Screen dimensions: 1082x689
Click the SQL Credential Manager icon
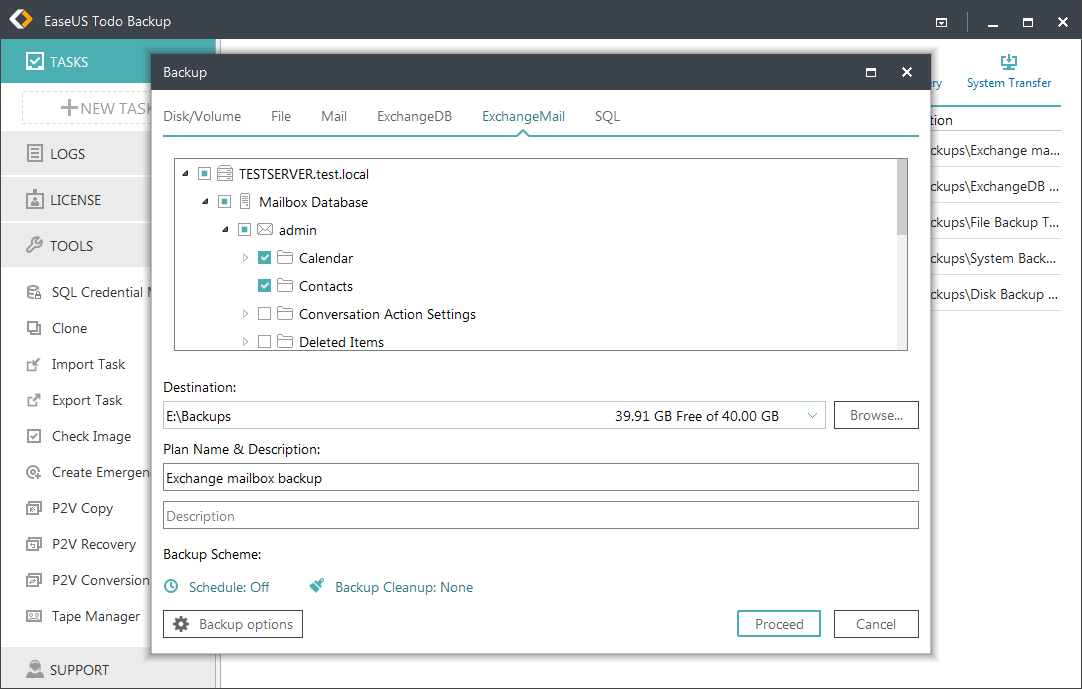pyautogui.click(x=34, y=292)
